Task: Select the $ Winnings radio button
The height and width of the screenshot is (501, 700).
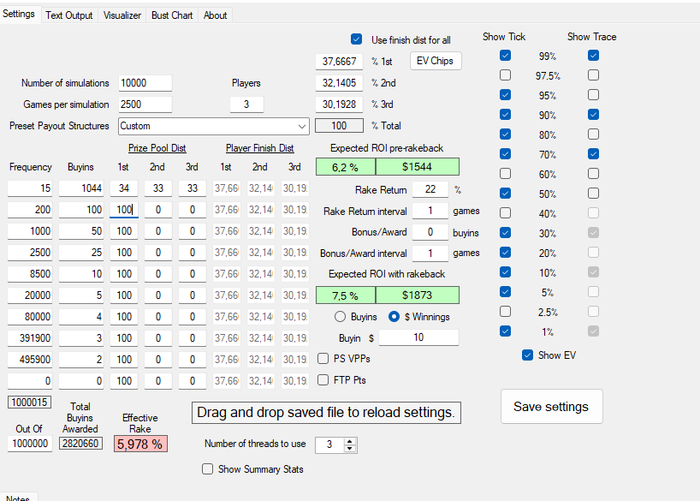Action: [x=394, y=317]
